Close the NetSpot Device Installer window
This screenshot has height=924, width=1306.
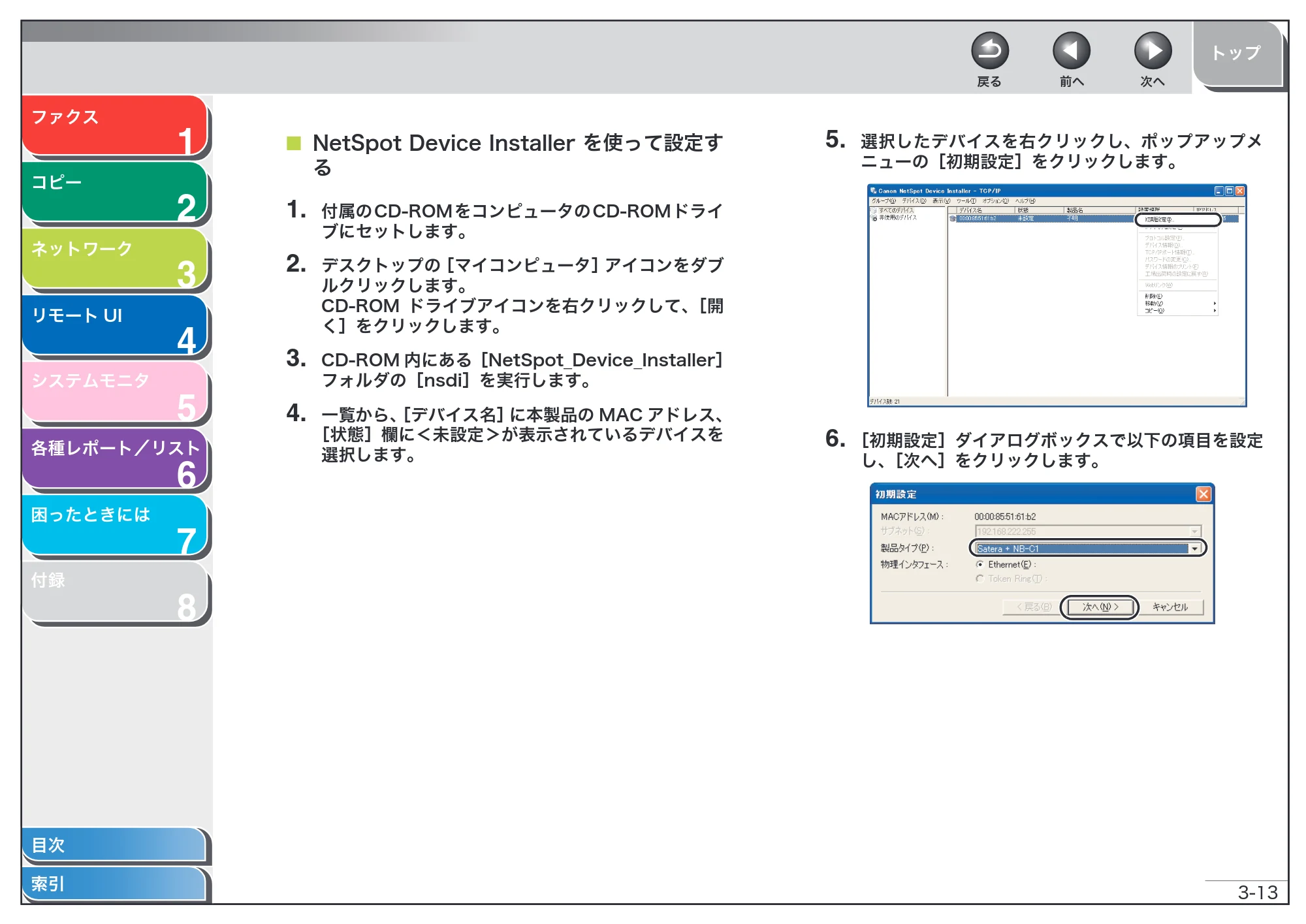point(1239,191)
